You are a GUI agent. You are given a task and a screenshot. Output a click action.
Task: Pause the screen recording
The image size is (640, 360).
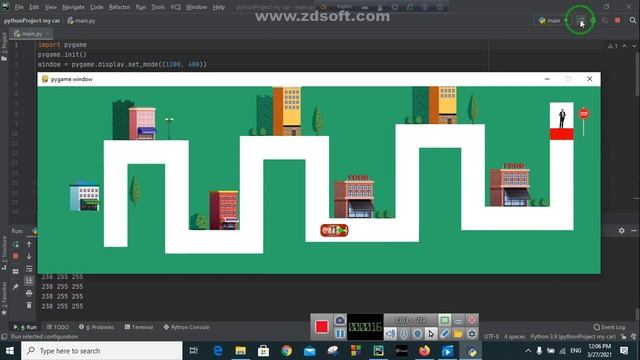pos(340,333)
